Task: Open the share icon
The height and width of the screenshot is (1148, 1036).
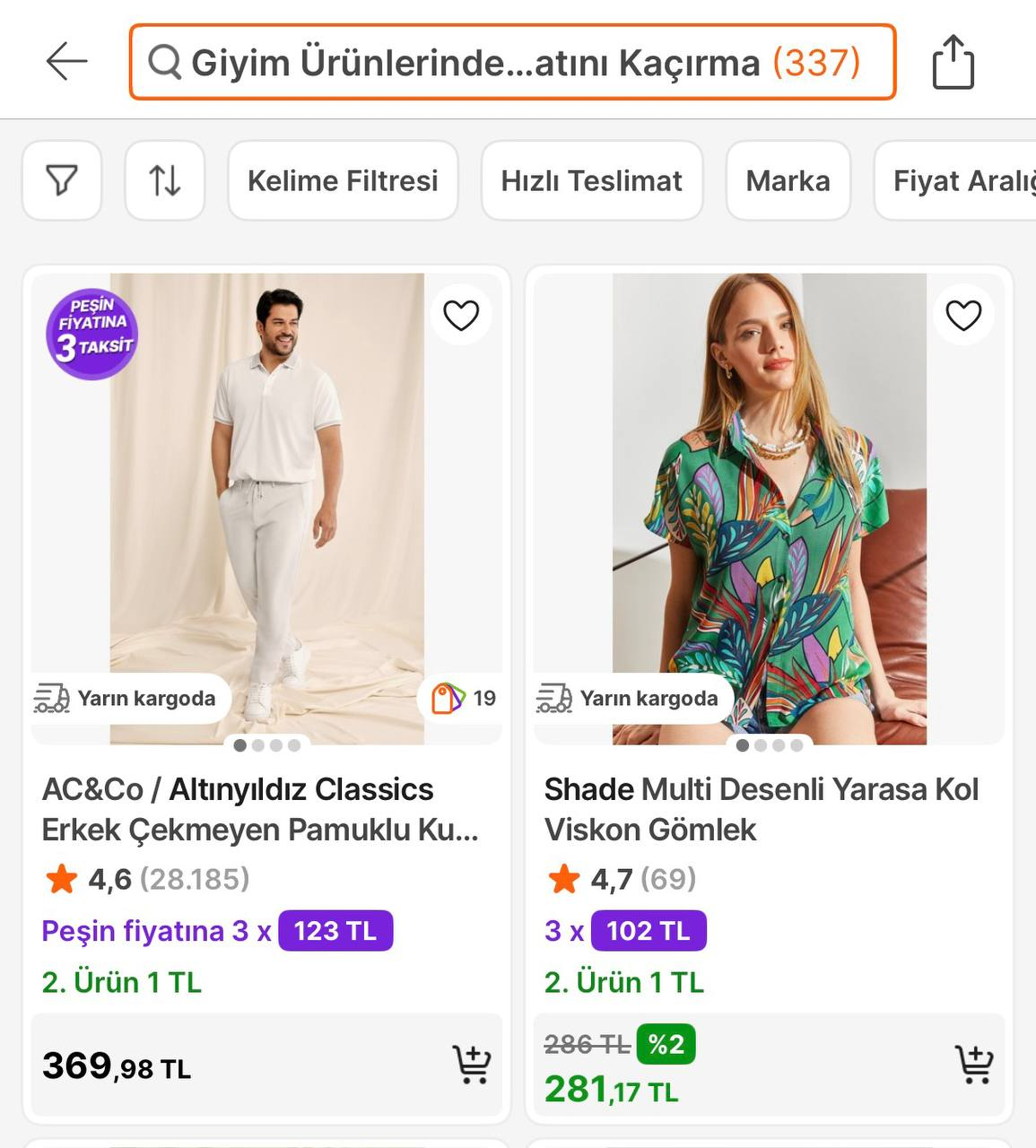Action: pyautogui.click(x=953, y=62)
